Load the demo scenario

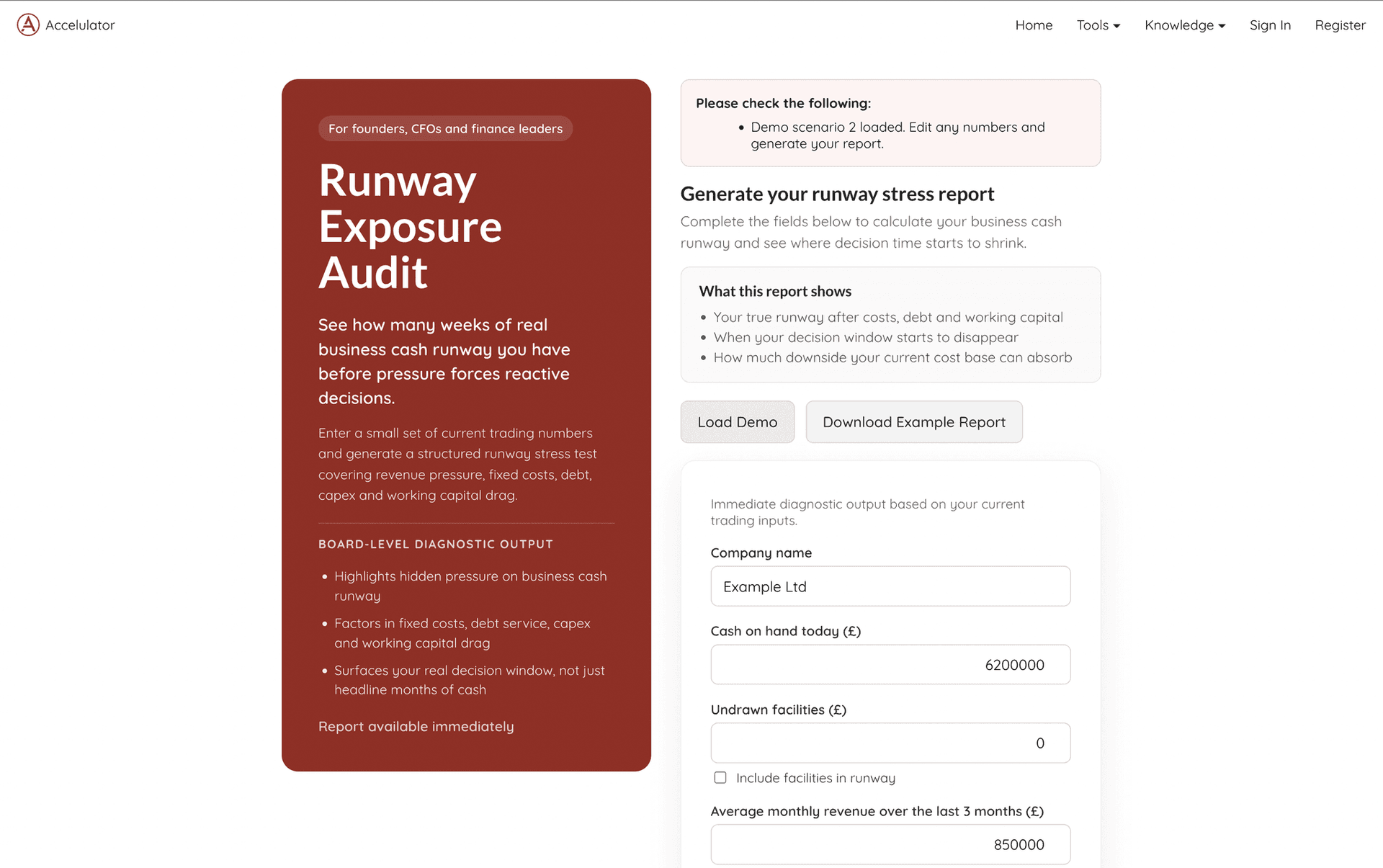(x=738, y=422)
